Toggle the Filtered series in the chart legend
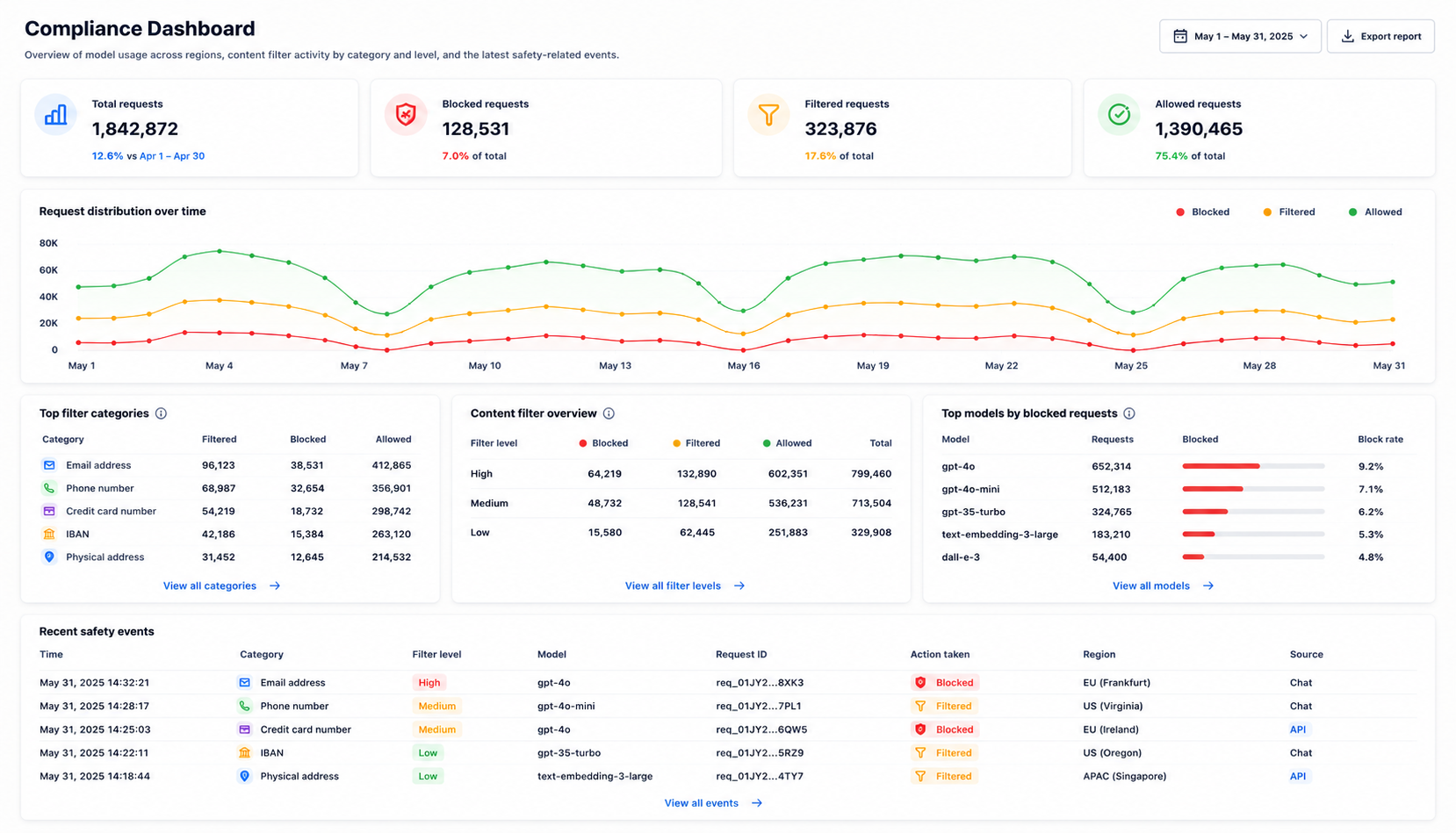 1288,212
